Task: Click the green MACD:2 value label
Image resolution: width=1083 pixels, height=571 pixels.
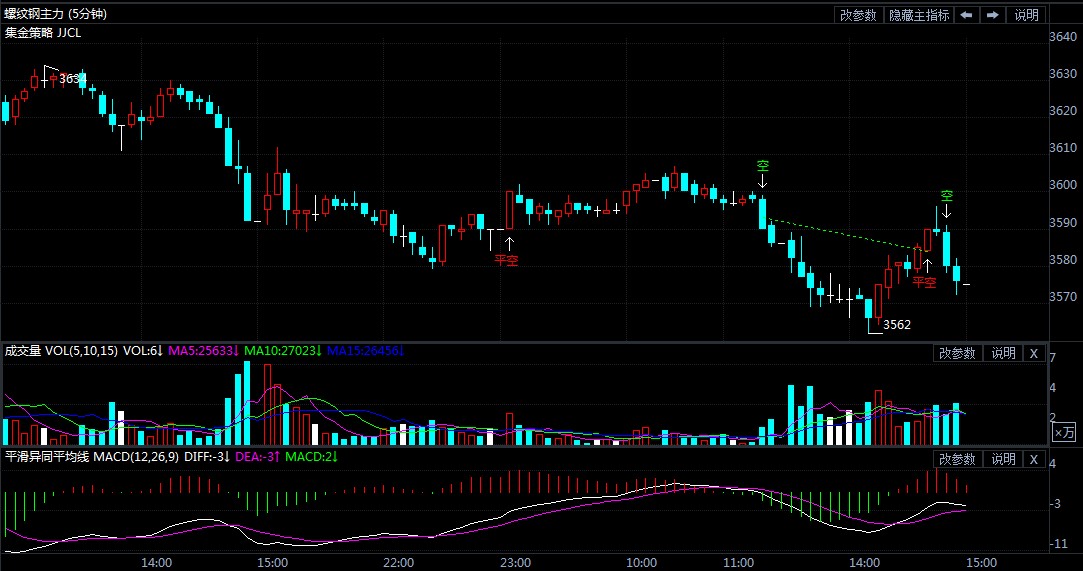Action: (x=311, y=456)
